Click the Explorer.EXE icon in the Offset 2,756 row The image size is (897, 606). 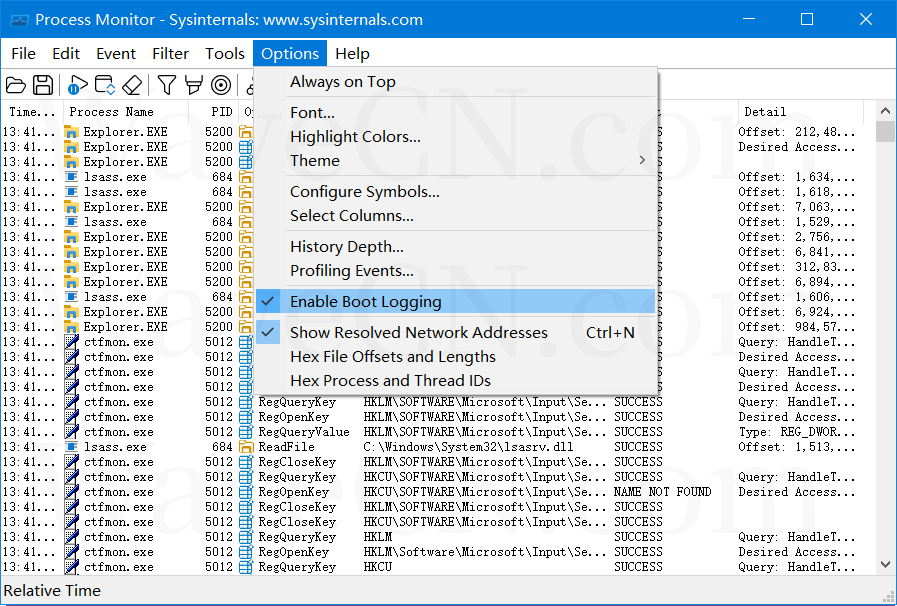click(72, 237)
